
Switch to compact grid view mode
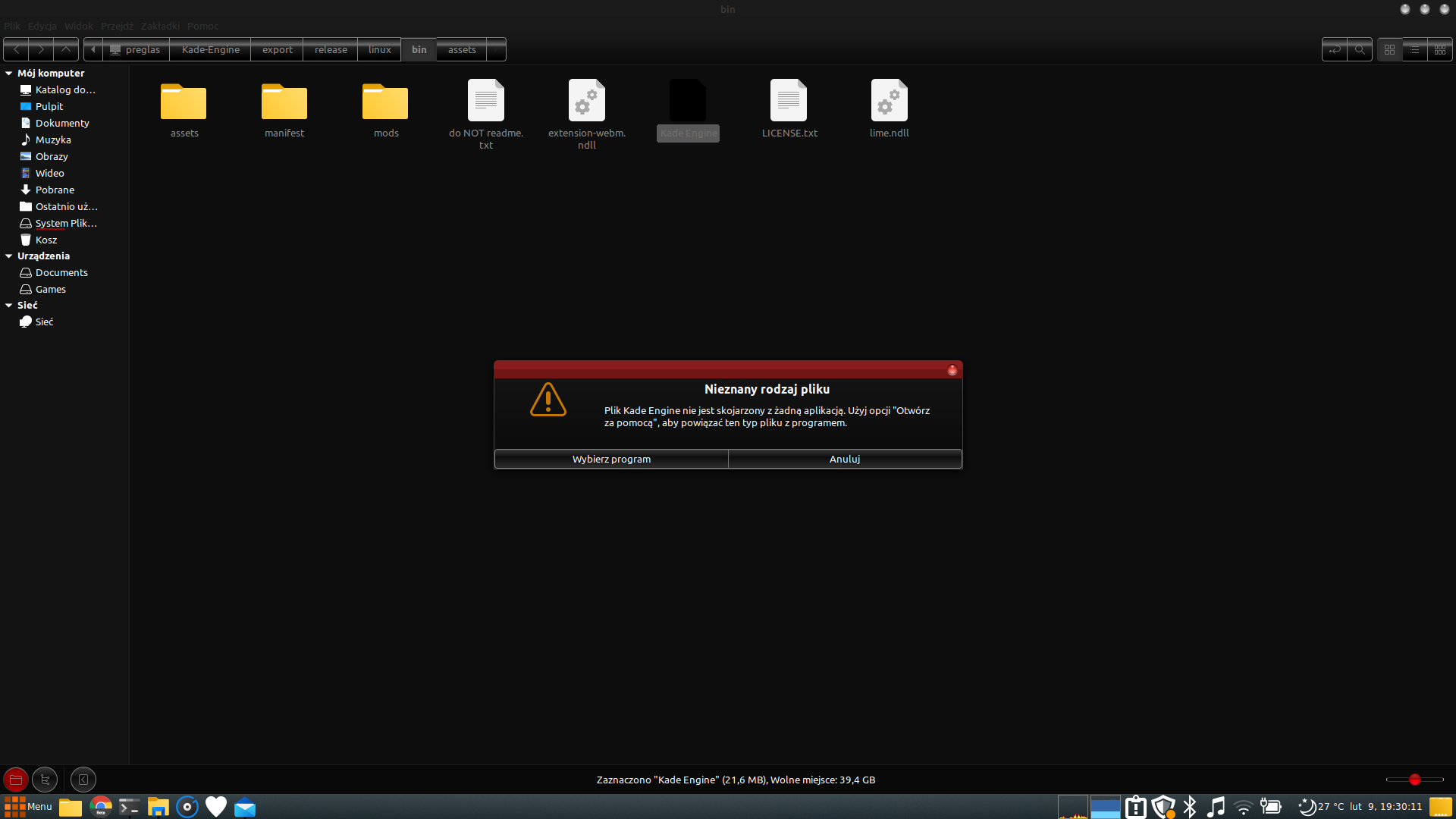(1440, 49)
